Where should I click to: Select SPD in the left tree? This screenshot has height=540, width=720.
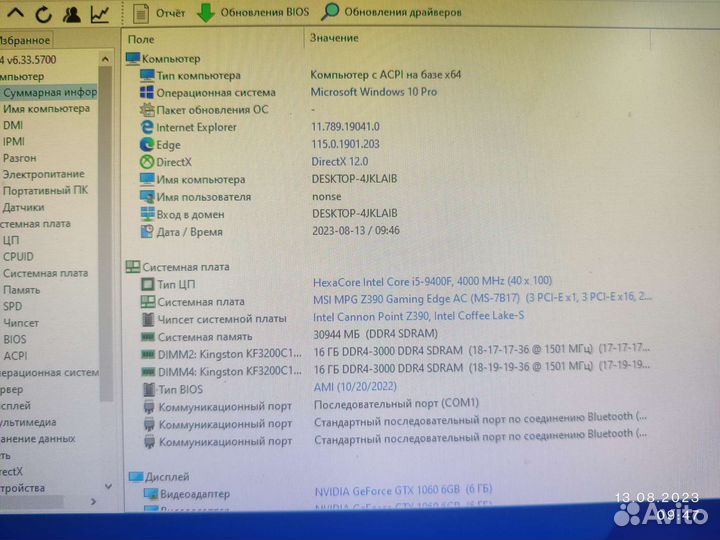click(12, 306)
